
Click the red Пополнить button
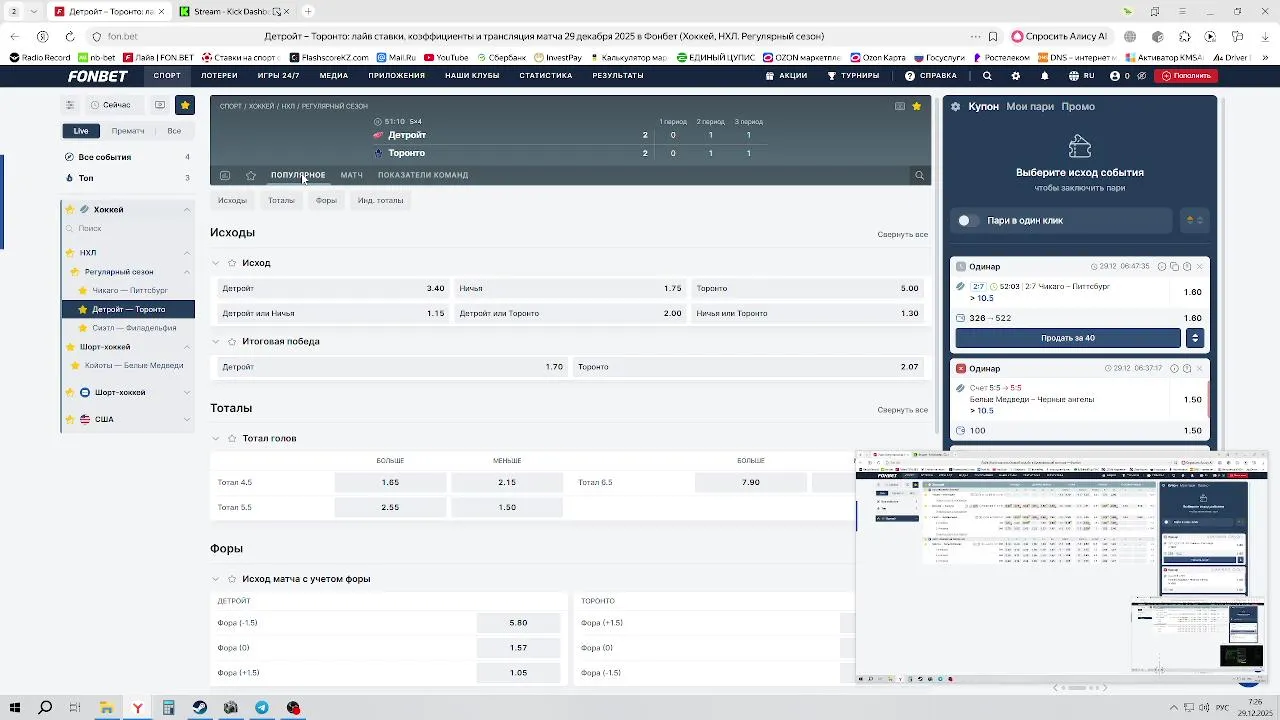(1186, 76)
